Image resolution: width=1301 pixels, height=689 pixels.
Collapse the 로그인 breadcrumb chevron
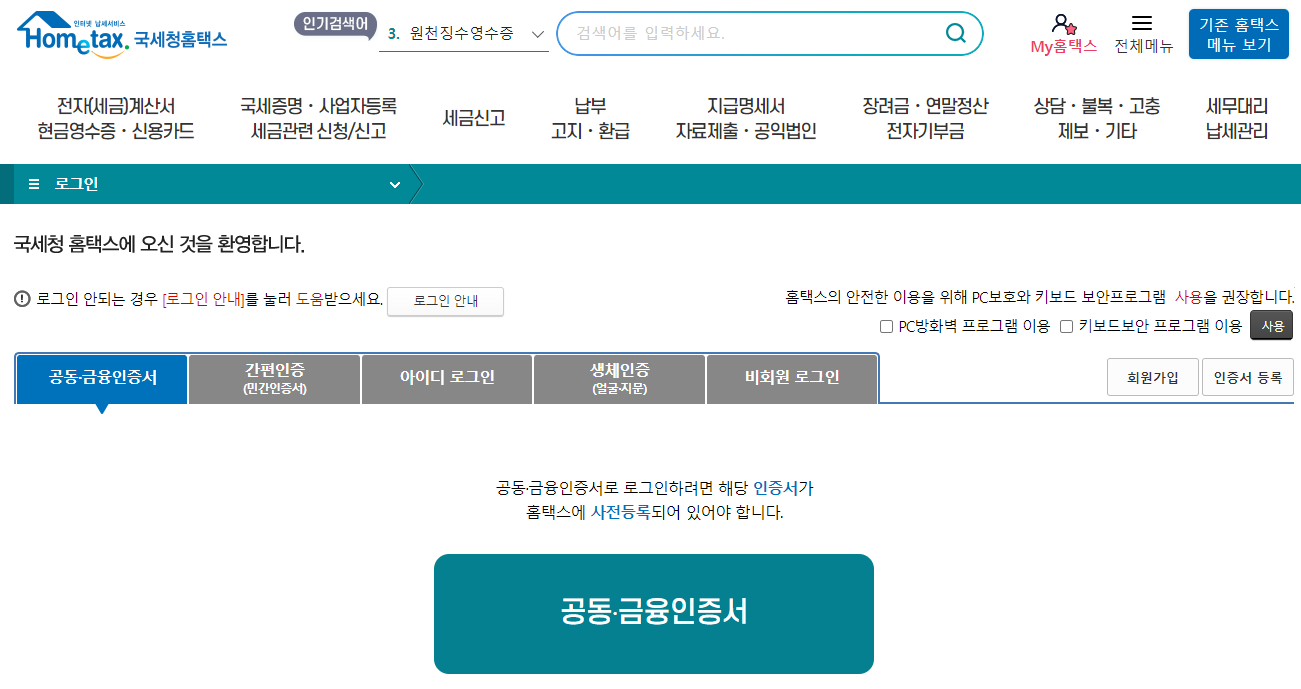pyautogui.click(x=394, y=184)
